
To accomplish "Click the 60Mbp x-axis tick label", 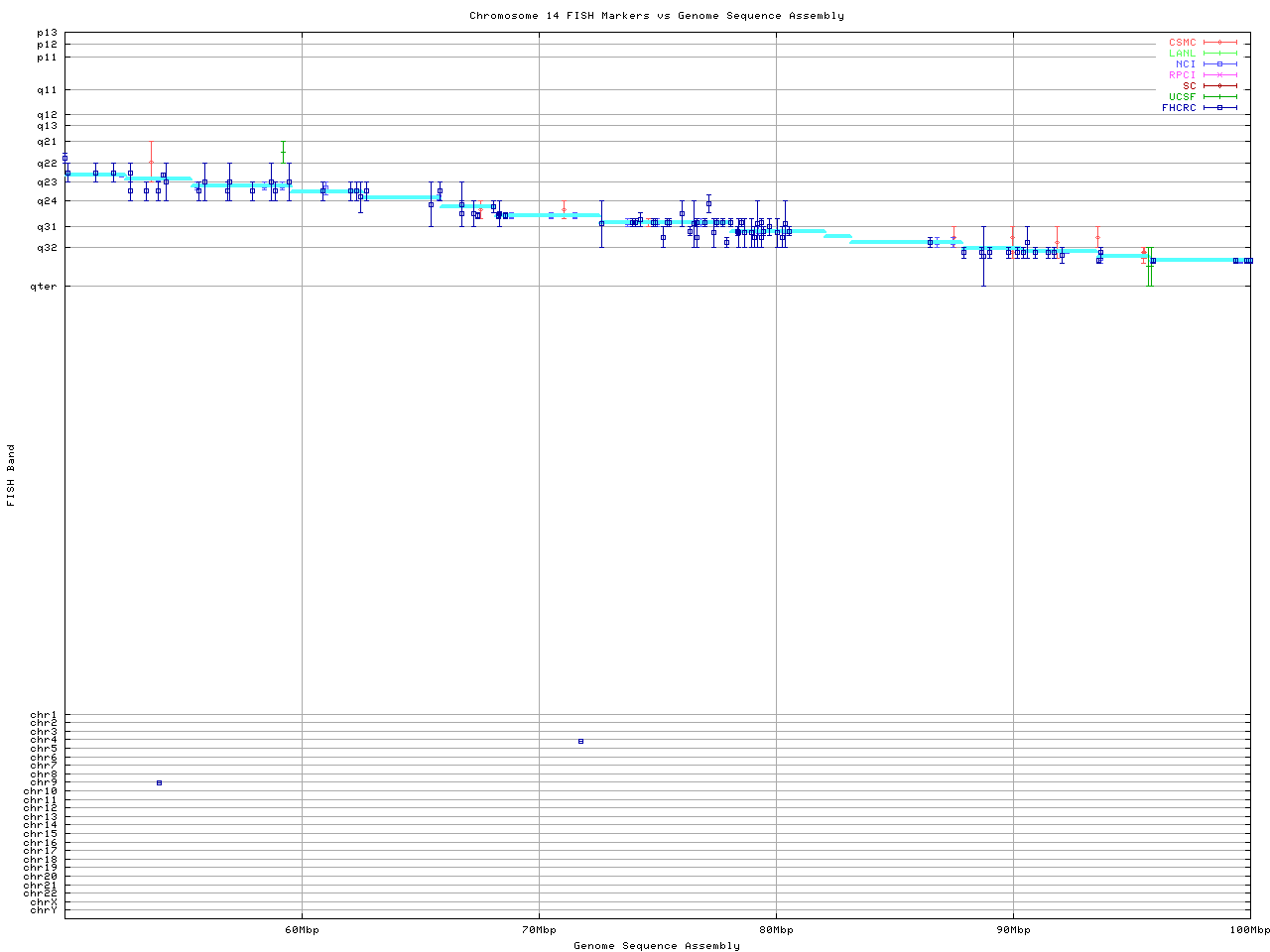I will point(302,930).
